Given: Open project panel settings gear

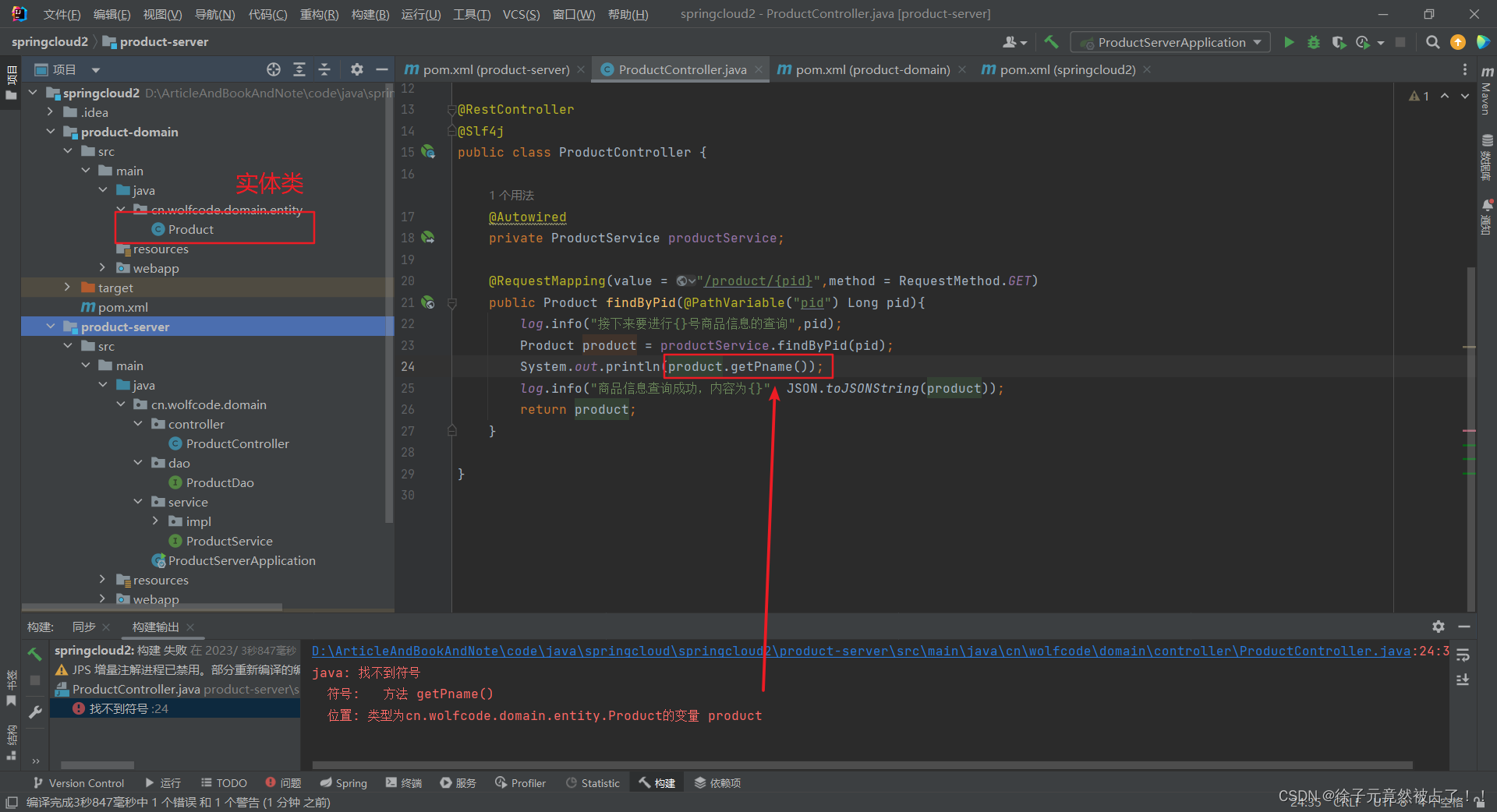Looking at the screenshot, I should 356,69.
